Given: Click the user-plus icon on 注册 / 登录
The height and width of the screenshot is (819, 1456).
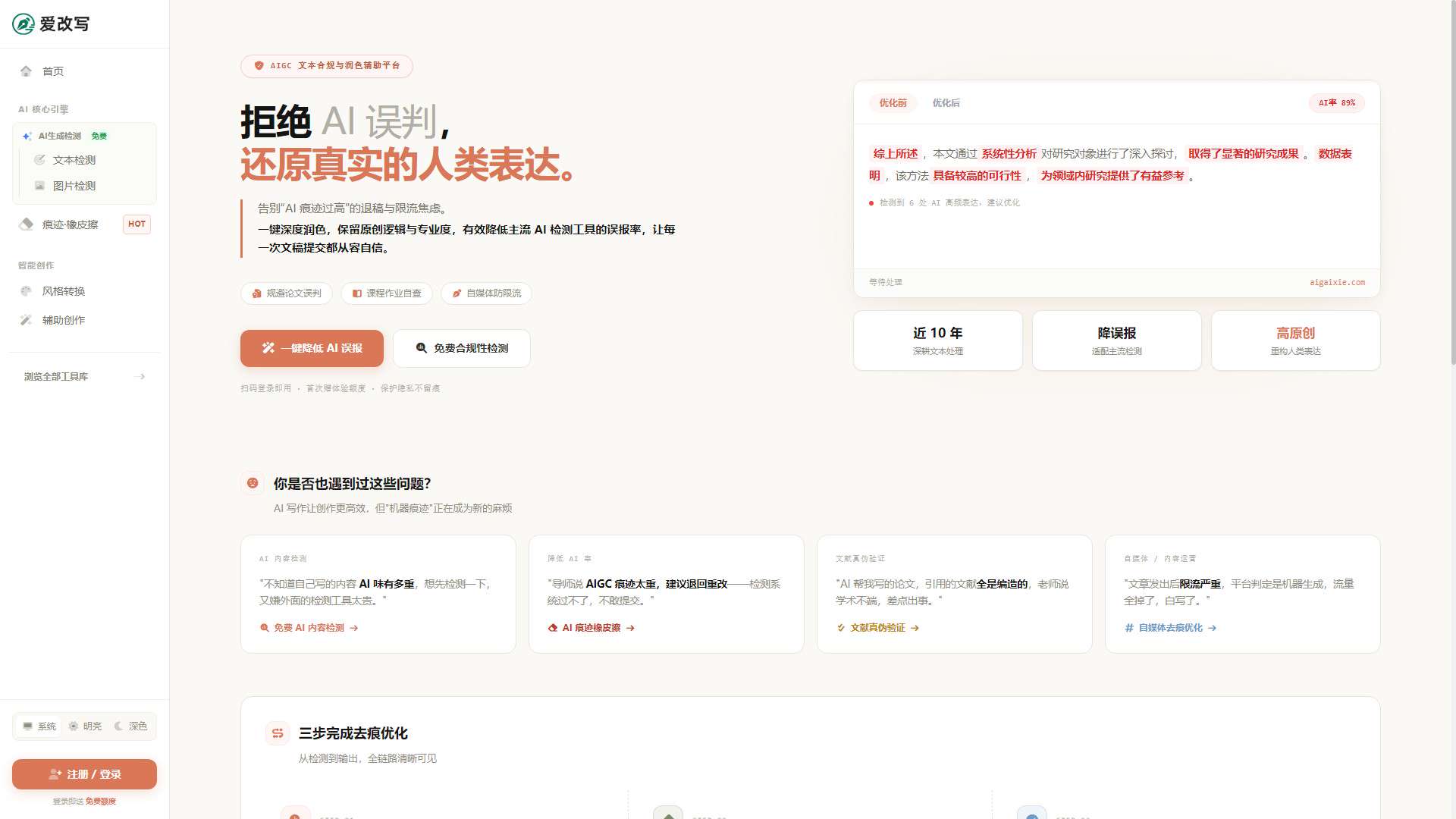Looking at the screenshot, I should [55, 774].
